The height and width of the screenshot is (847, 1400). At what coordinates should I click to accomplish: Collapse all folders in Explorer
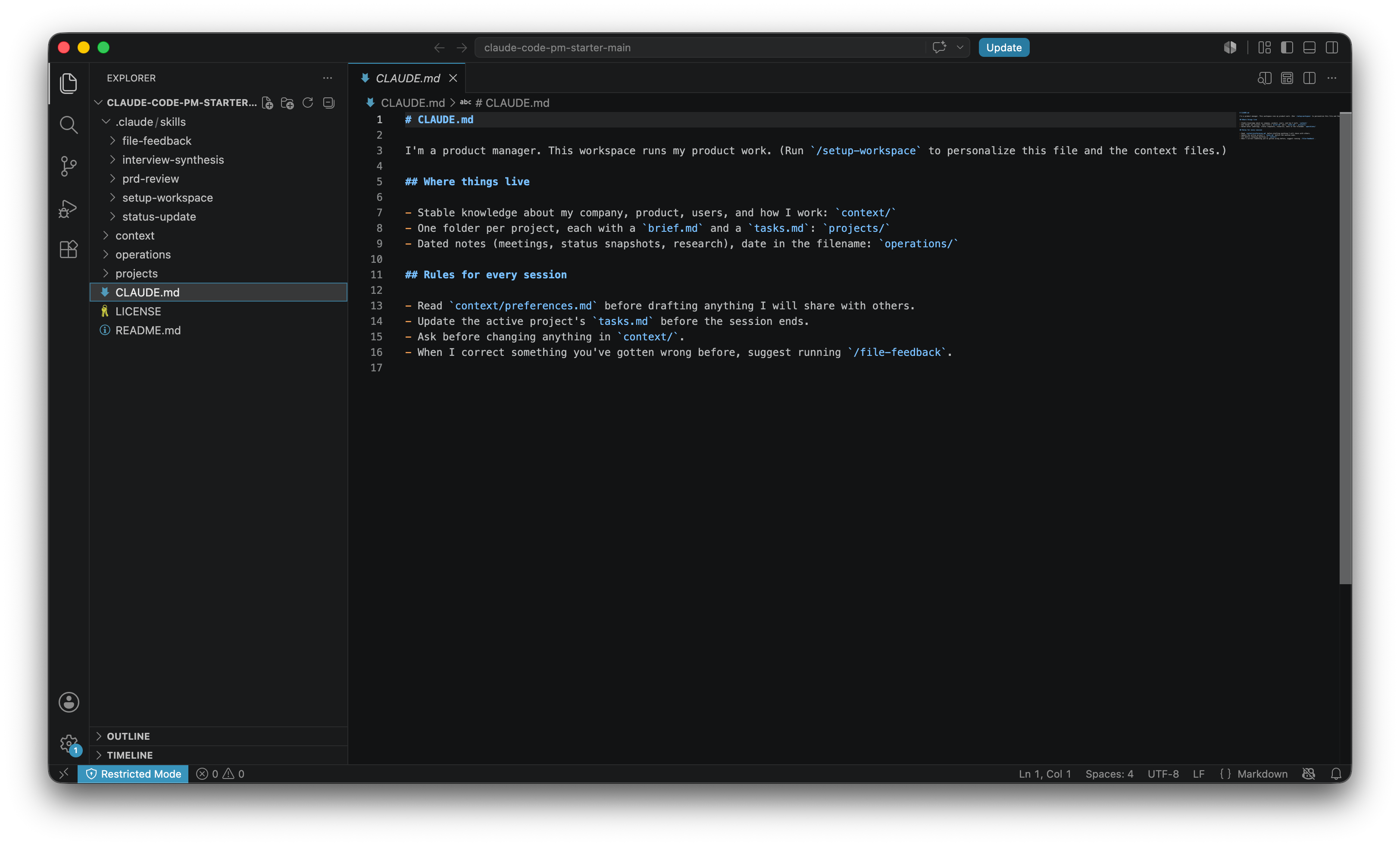pos(328,103)
